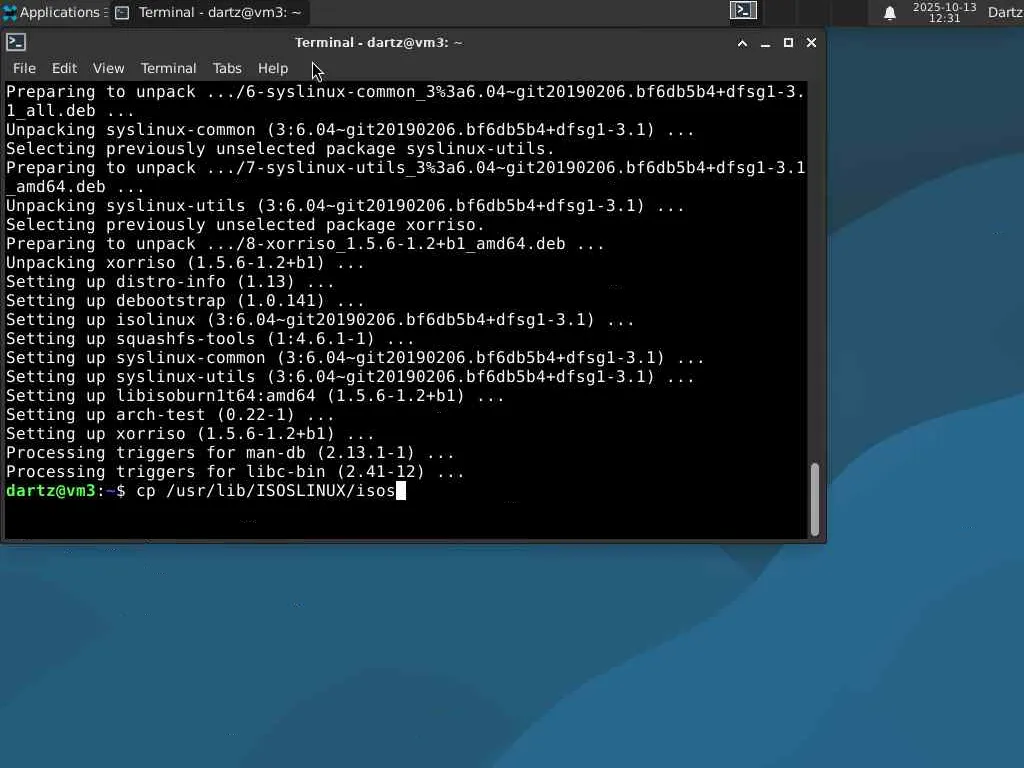This screenshot has height=768, width=1024.
Task: Open the Tabs menu
Action: coord(227,68)
